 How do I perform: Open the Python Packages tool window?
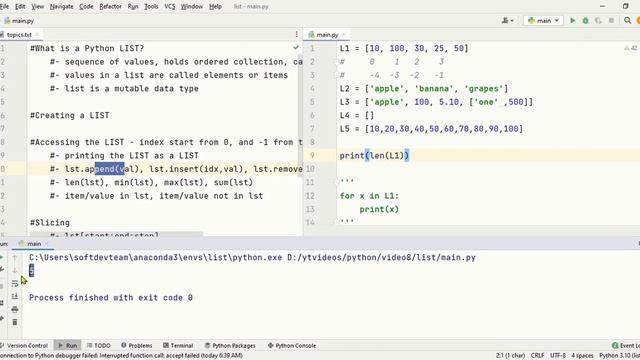coord(230,345)
